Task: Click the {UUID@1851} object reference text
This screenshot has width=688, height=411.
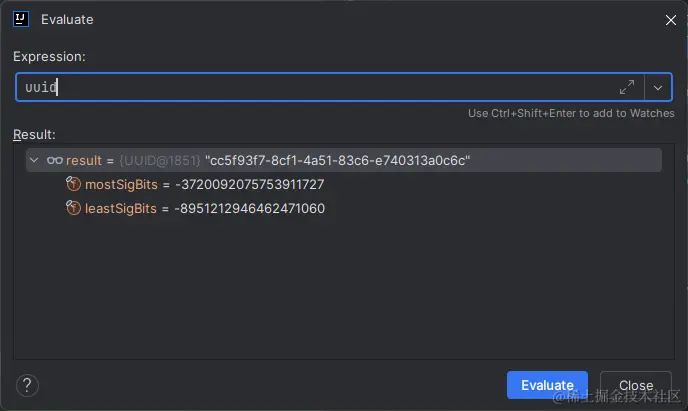Action: click(x=160, y=161)
